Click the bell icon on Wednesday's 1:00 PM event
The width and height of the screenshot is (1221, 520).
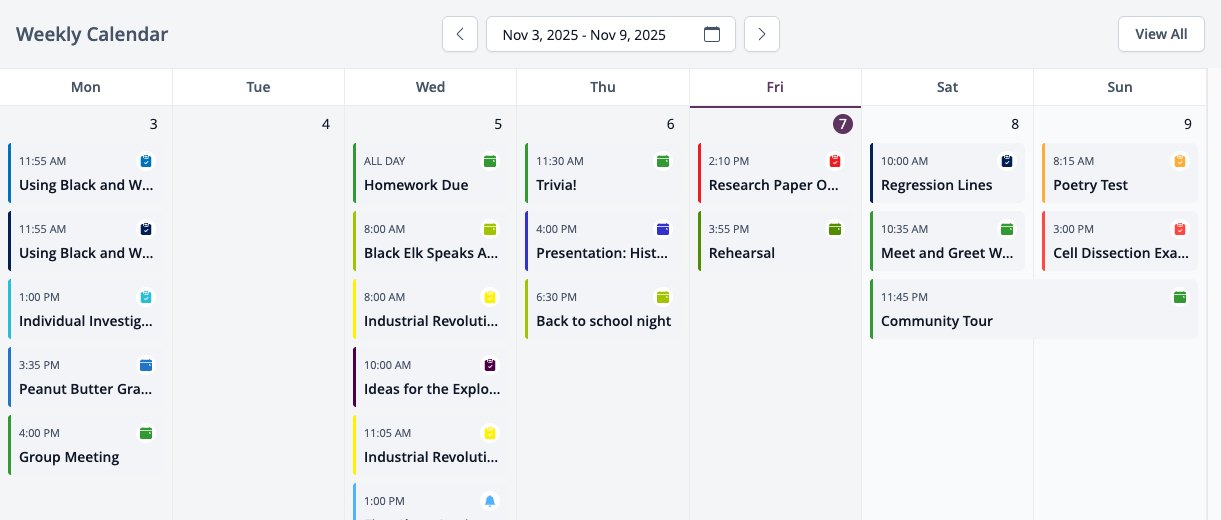(x=490, y=501)
